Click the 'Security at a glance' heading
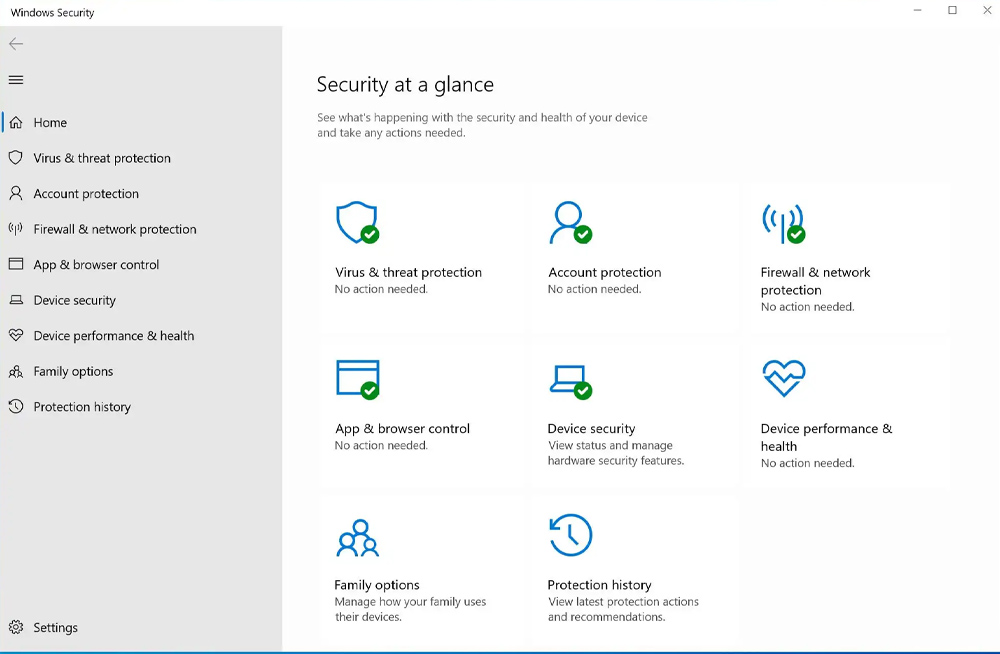This screenshot has width=1000, height=654. pyautogui.click(x=405, y=85)
